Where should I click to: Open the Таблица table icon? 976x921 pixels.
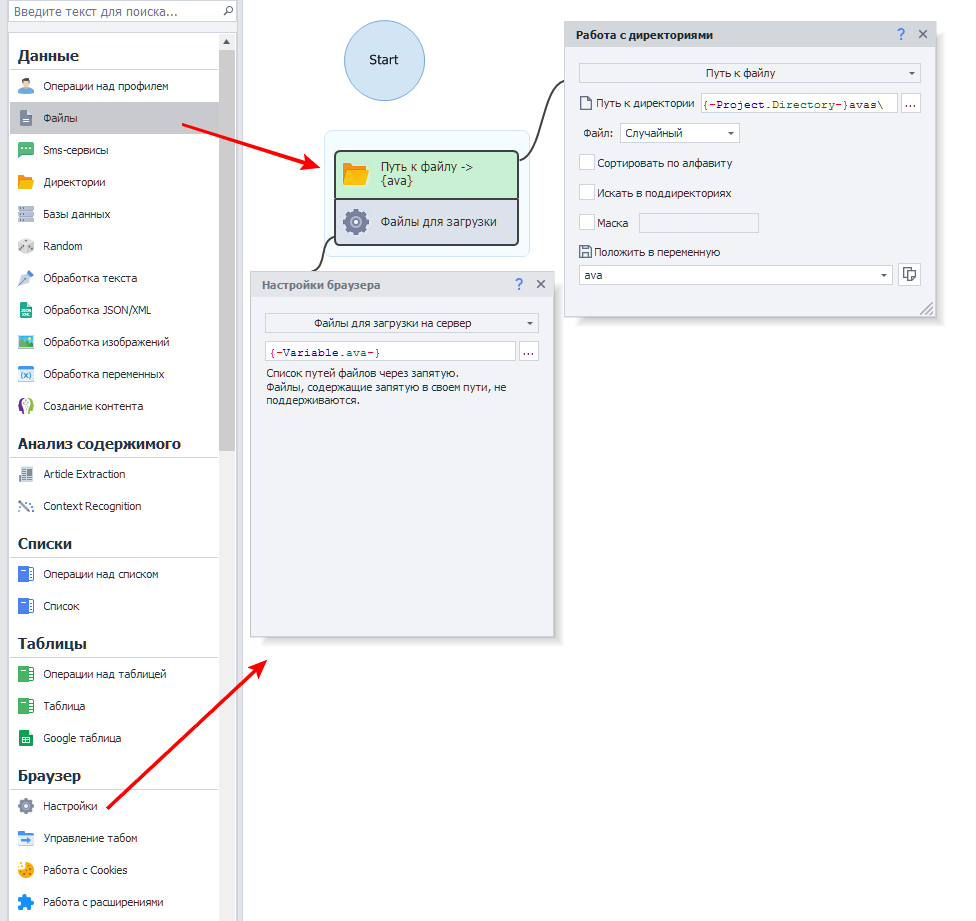click(26, 706)
